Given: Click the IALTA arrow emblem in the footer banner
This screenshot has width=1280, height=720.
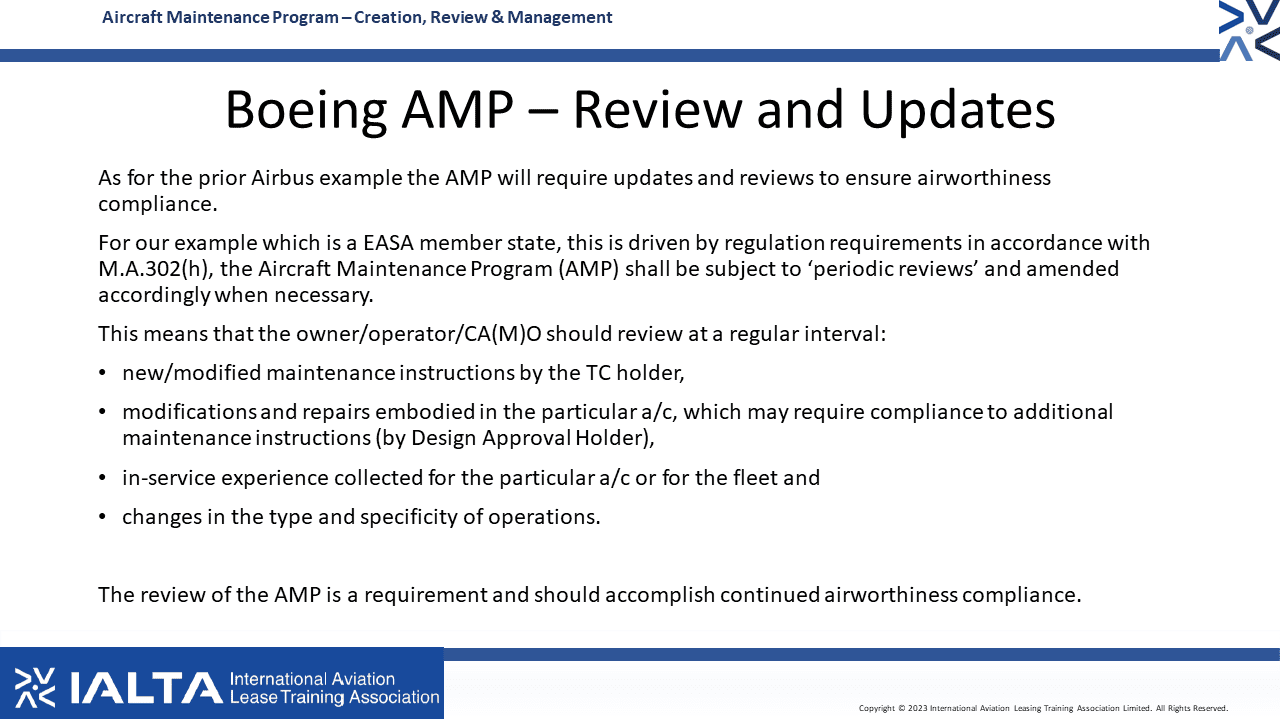Looking at the screenshot, I should [x=35, y=687].
